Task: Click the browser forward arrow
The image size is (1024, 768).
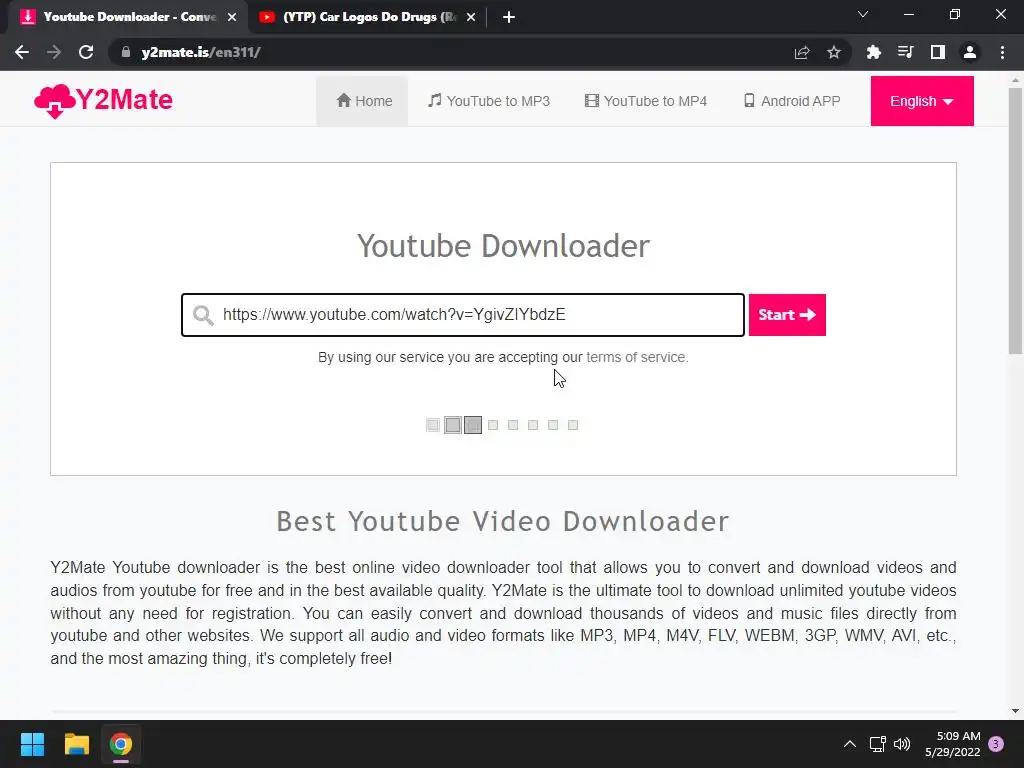Action: pos(54,52)
